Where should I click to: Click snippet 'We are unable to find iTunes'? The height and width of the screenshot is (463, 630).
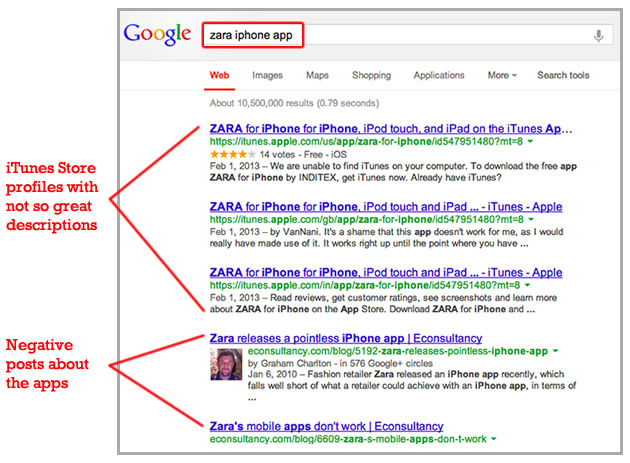[393, 172]
